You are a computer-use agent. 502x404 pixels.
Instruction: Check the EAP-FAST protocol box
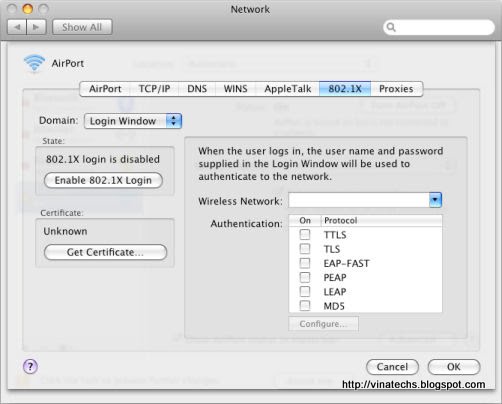coord(305,263)
